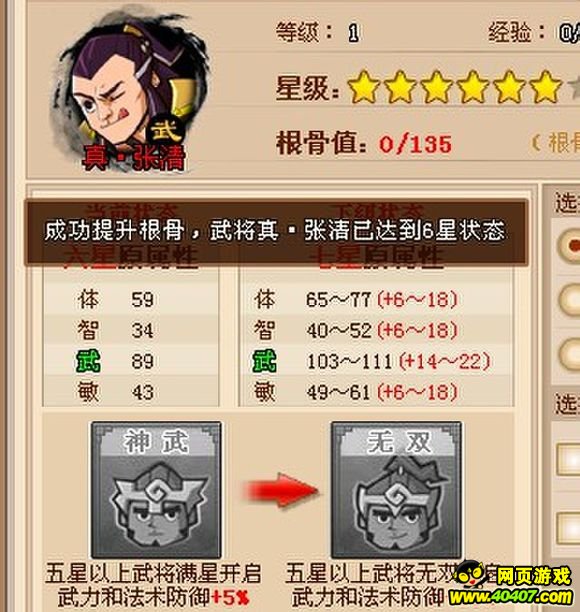
Task: Select the 神武 helmet skill icon
Action: (156, 490)
